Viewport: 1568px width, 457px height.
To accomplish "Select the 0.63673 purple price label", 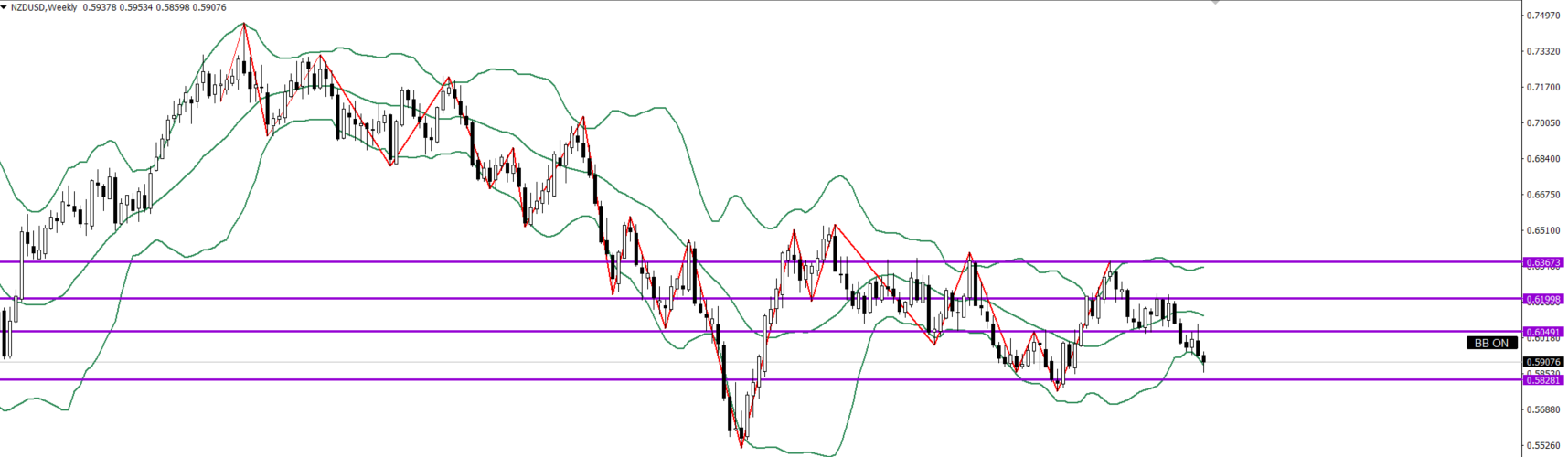I will coord(1543,262).
